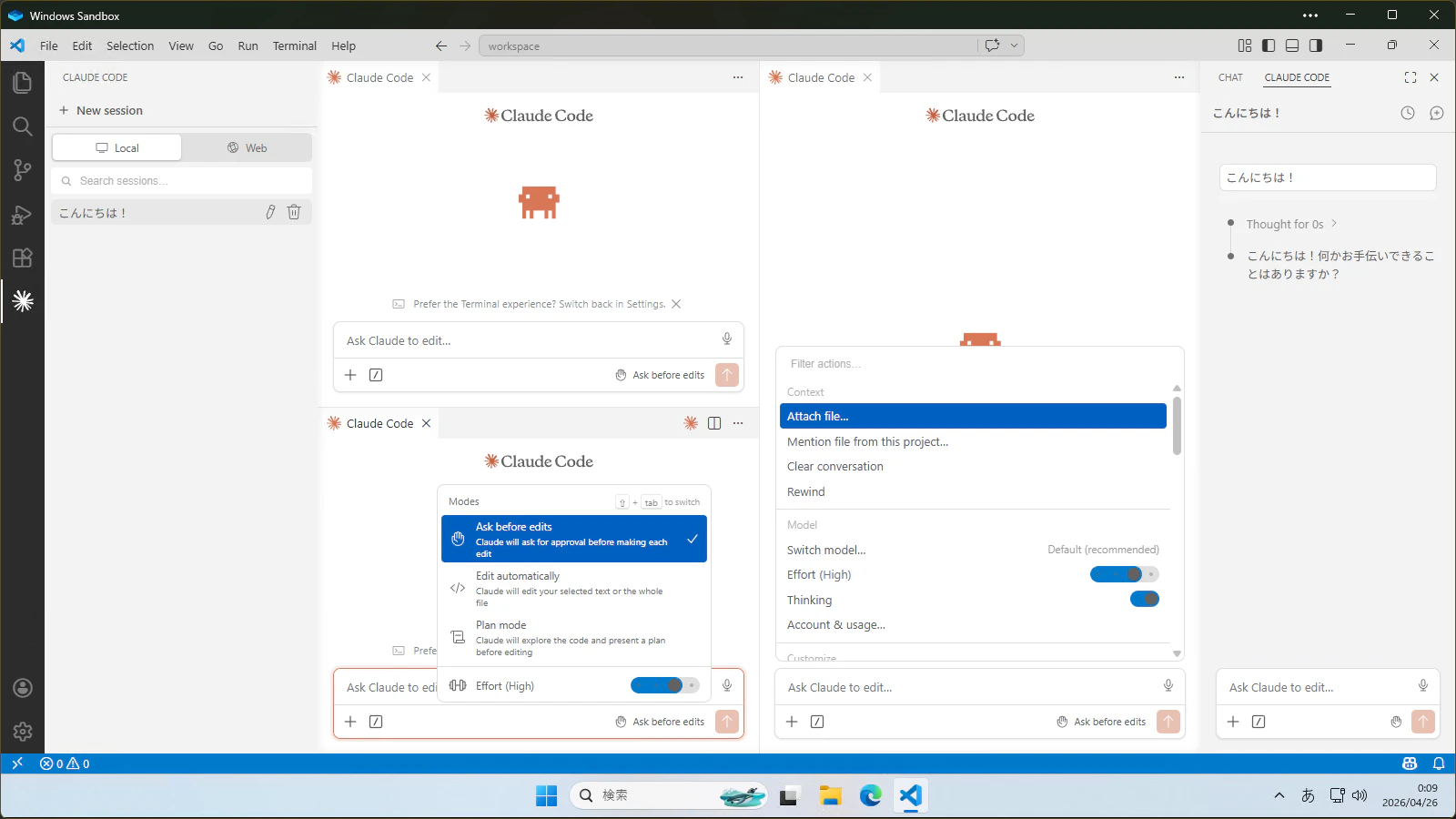Screen dimensions: 1456x819
Task: Click actions menu vertical scrollbar
Action: point(1177,425)
